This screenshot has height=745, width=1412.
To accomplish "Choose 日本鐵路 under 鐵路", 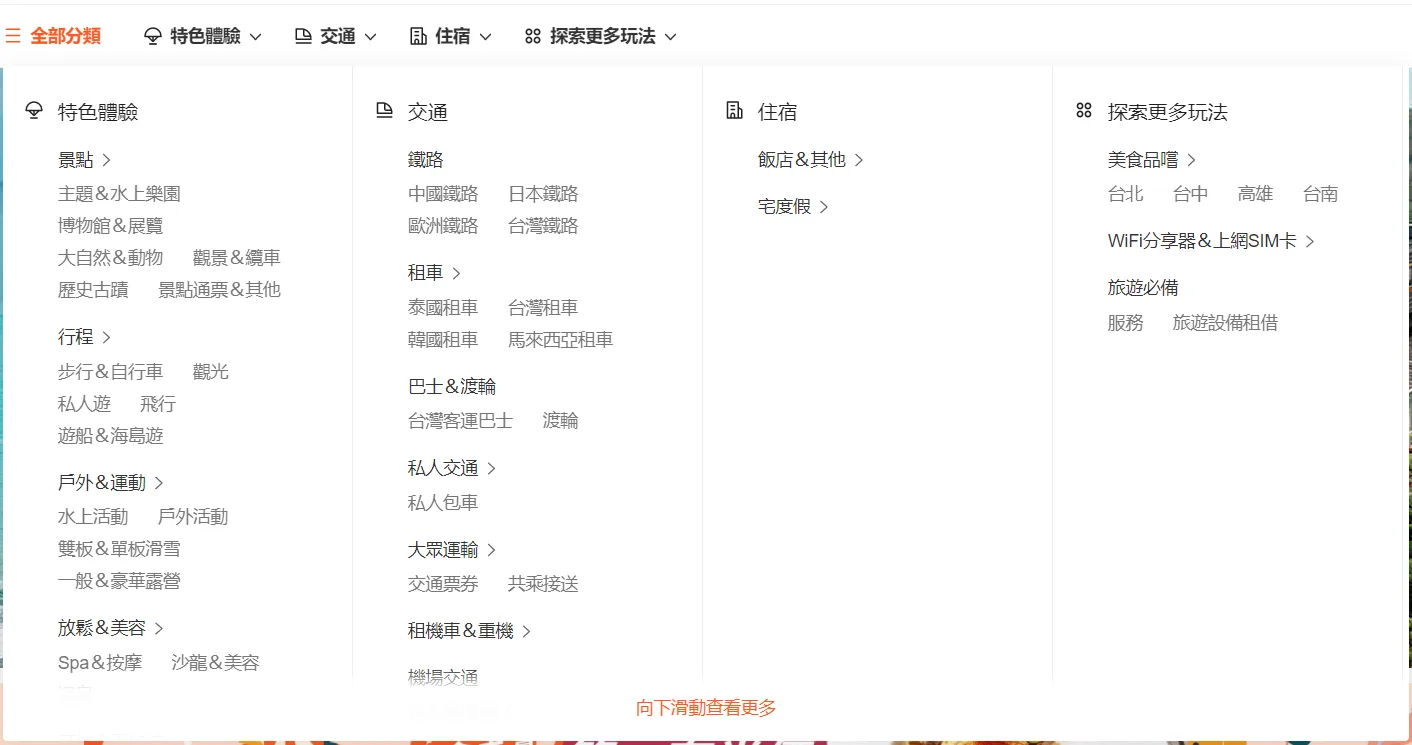I will click(543, 194).
